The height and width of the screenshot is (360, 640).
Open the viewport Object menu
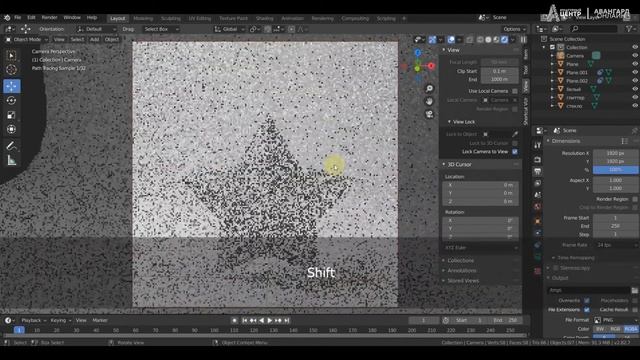[111, 40]
